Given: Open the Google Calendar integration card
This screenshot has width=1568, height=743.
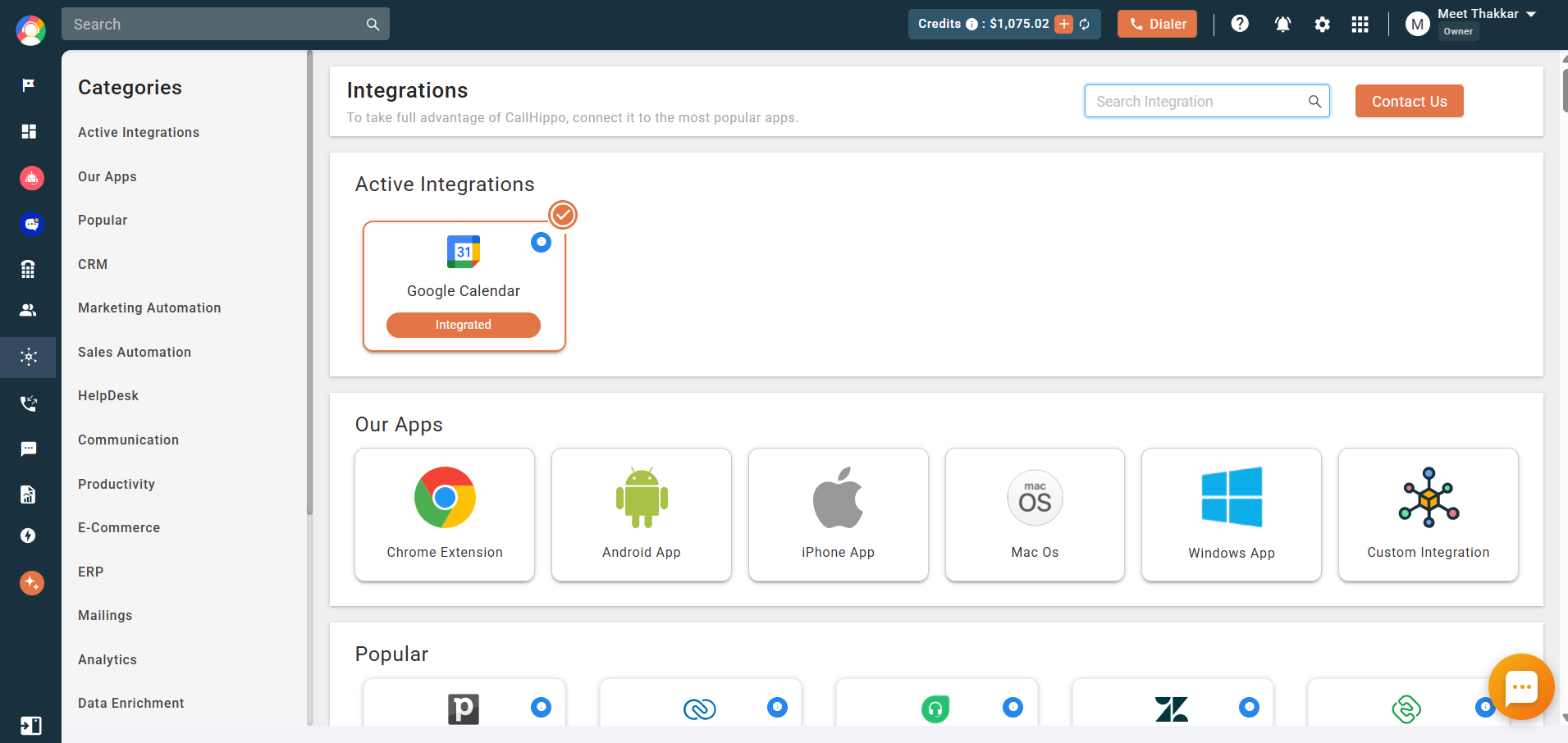Looking at the screenshot, I should pyautogui.click(x=464, y=286).
